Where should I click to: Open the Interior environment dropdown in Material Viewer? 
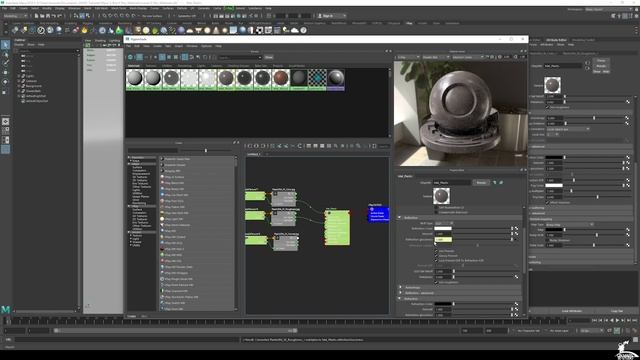point(468,57)
